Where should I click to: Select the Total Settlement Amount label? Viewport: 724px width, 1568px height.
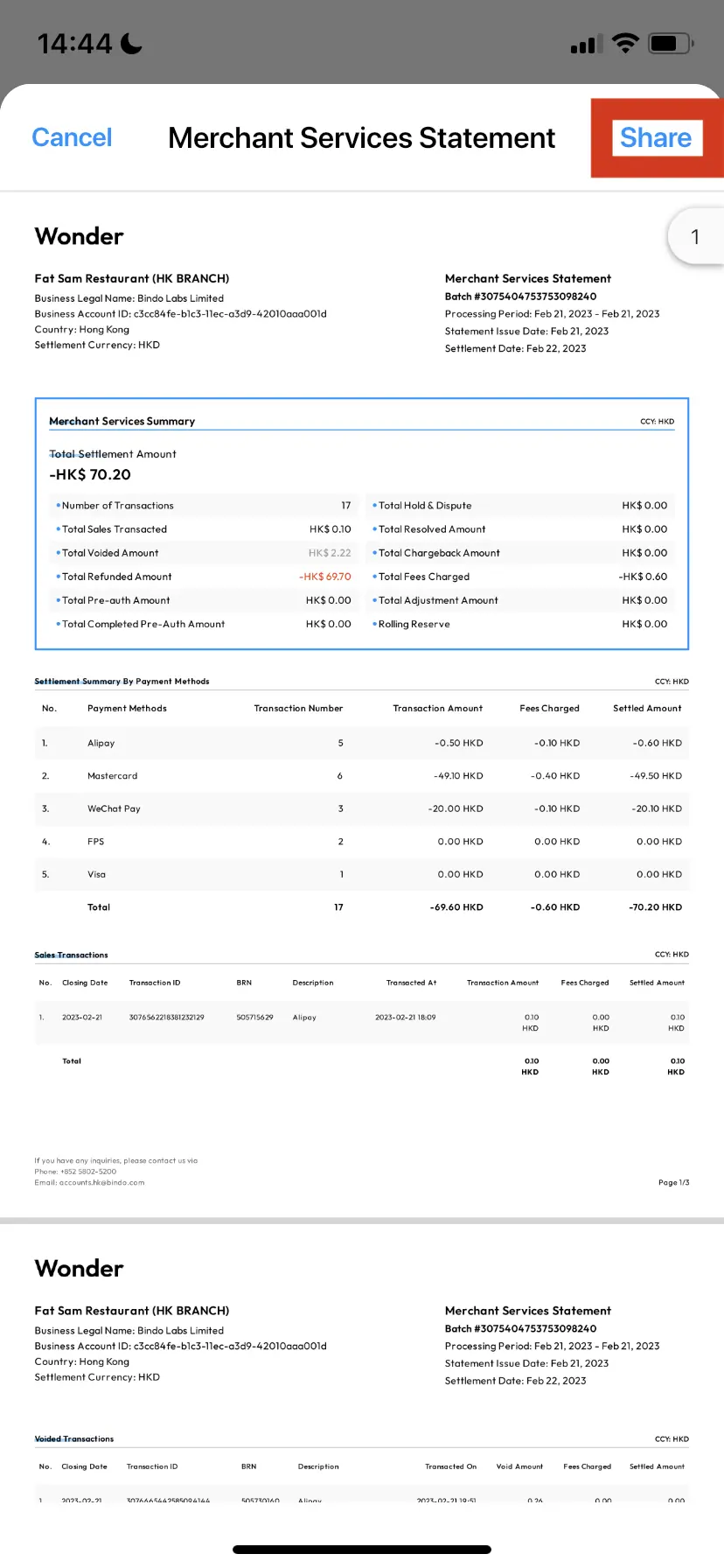click(x=113, y=454)
